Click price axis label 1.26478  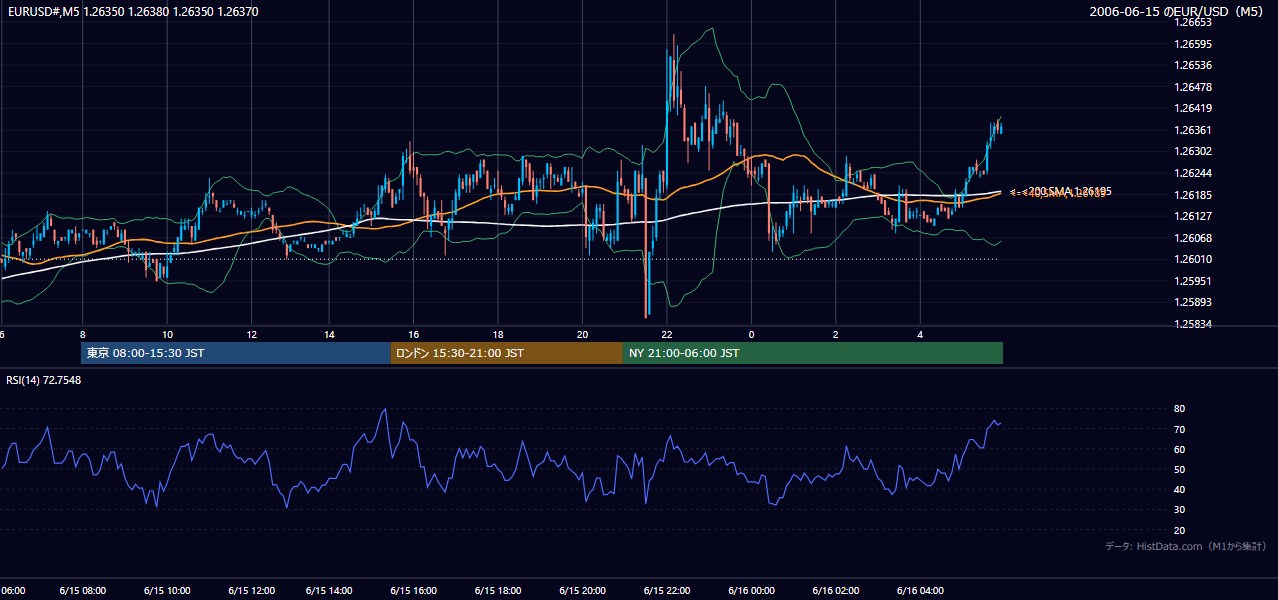tap(1194, 87)
